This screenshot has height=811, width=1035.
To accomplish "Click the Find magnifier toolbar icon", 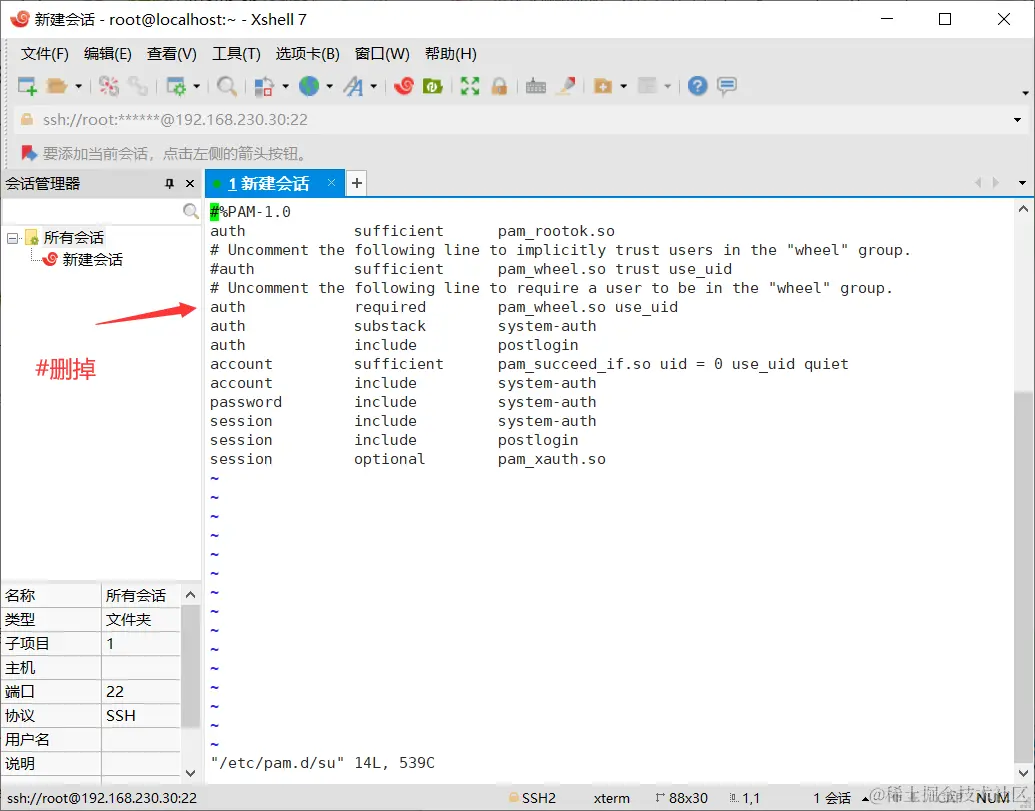I will tap(227, 86).
